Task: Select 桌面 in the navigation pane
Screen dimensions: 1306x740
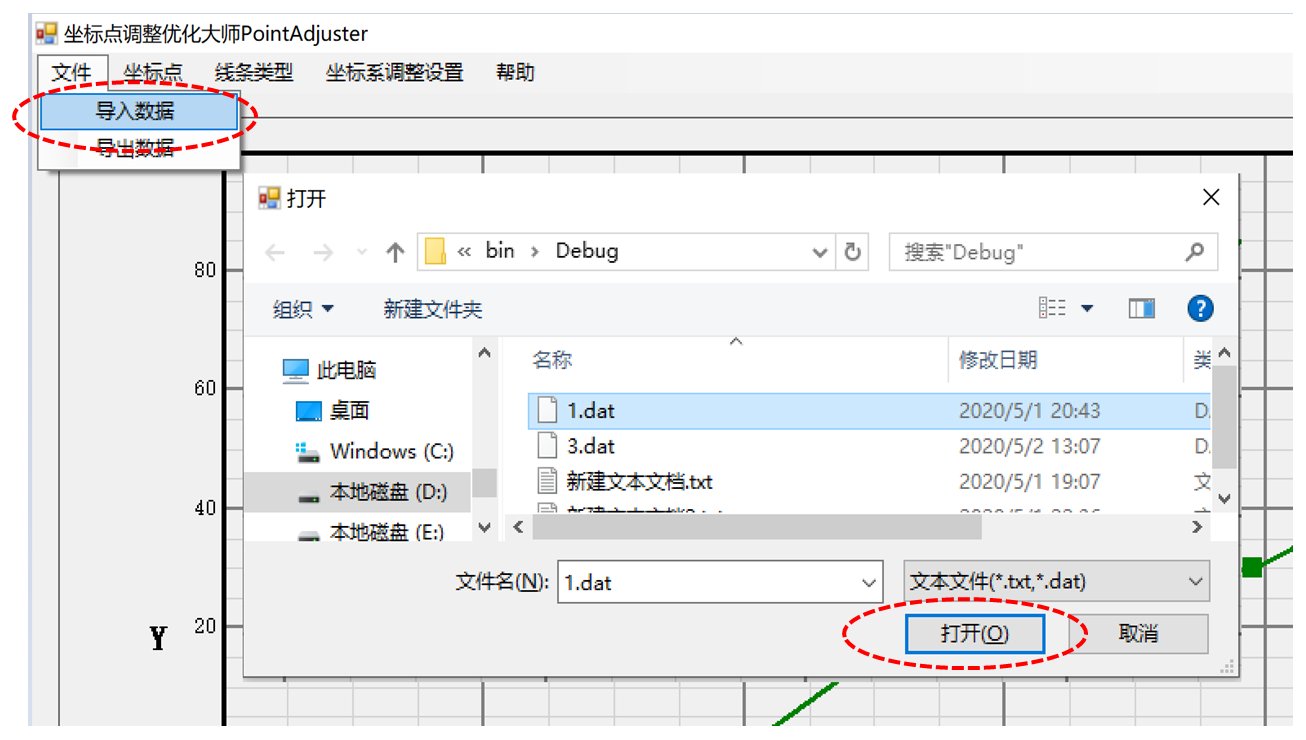Action: 333,411
